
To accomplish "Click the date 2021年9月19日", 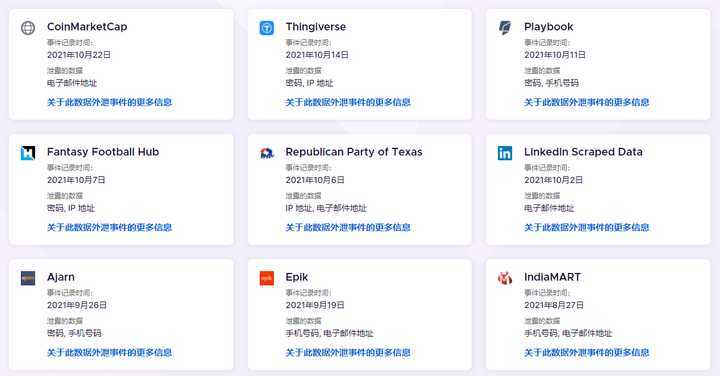I will pos(315,305).
